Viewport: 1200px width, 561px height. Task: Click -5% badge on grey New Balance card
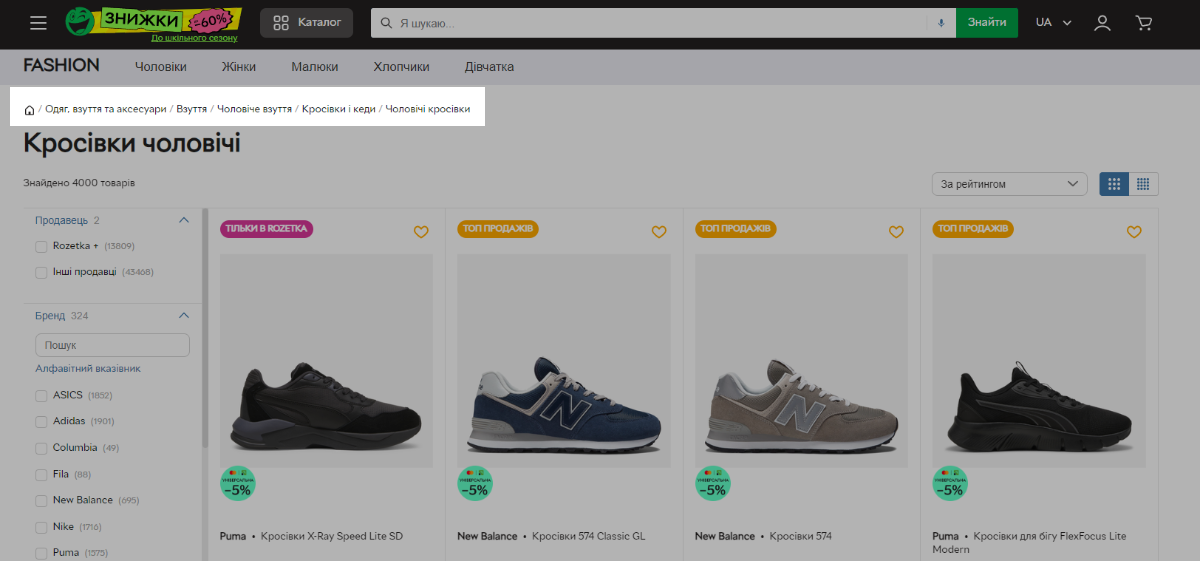coord(712,484)
